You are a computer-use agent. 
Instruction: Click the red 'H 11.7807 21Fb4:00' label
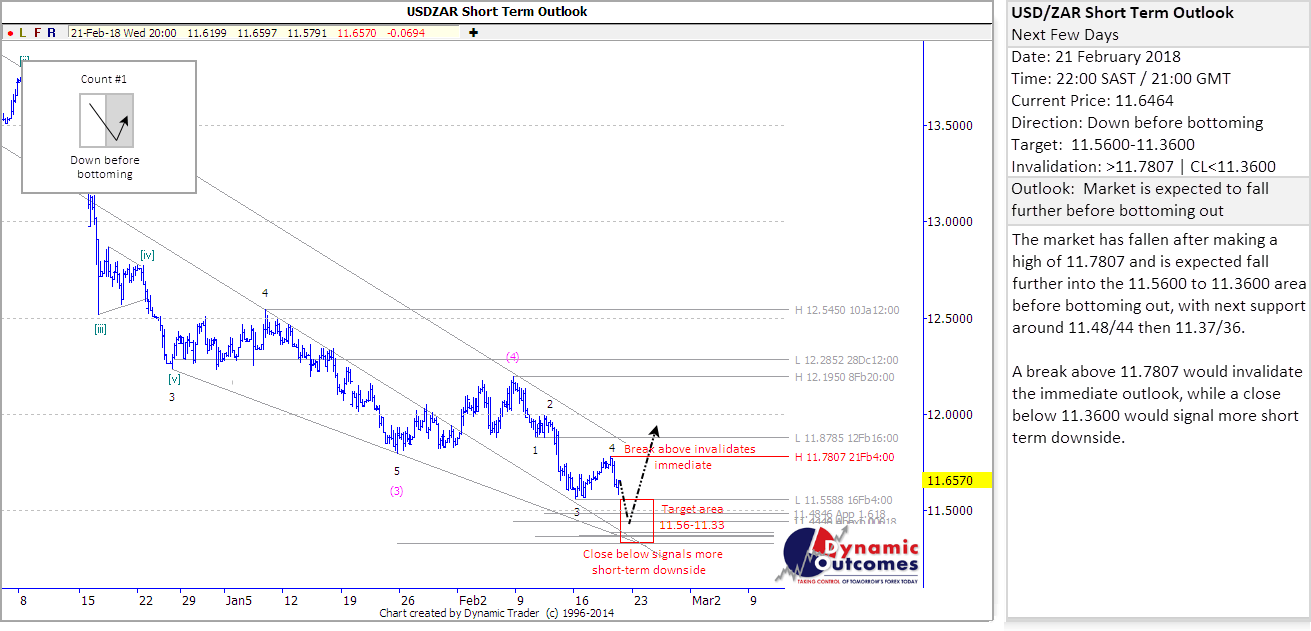click(x=844, y=457)
